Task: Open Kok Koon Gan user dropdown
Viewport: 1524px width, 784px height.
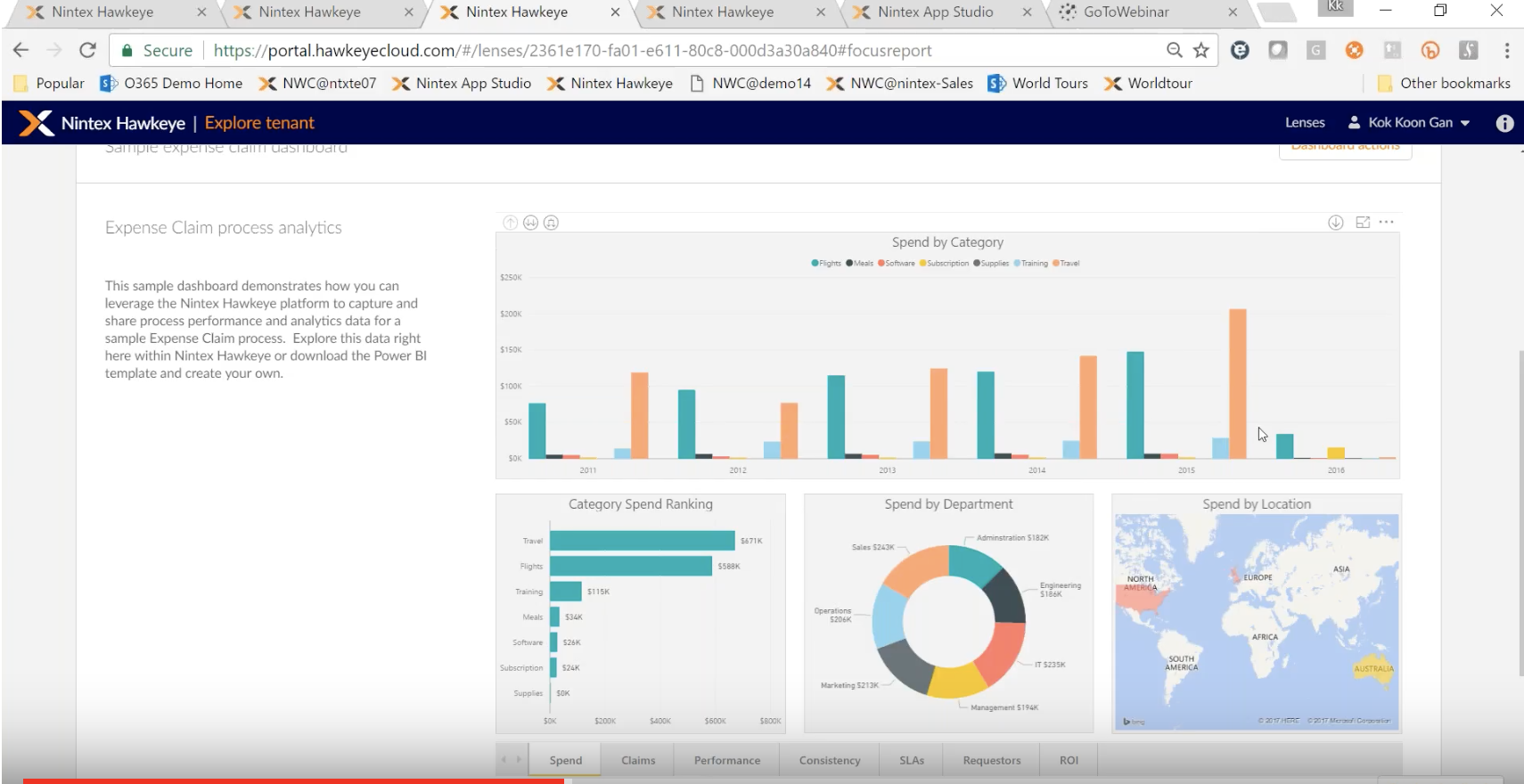Action: pos(1409,123)
